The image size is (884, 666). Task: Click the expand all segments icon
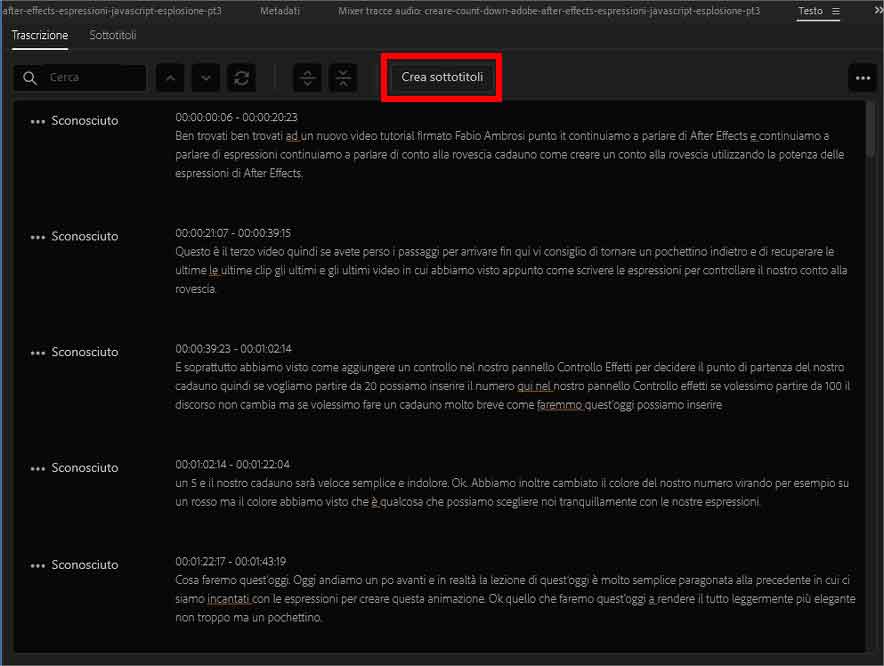pos(307,77)
